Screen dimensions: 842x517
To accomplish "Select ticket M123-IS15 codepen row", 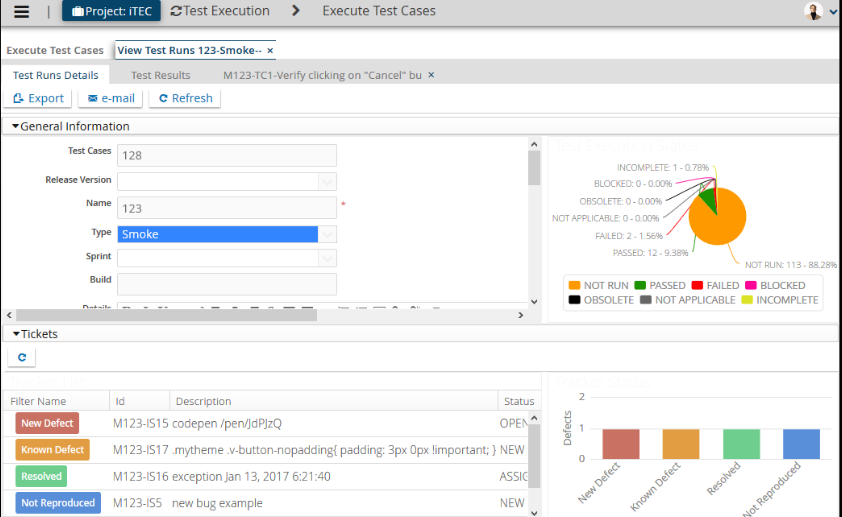I will tap(266, 424).
